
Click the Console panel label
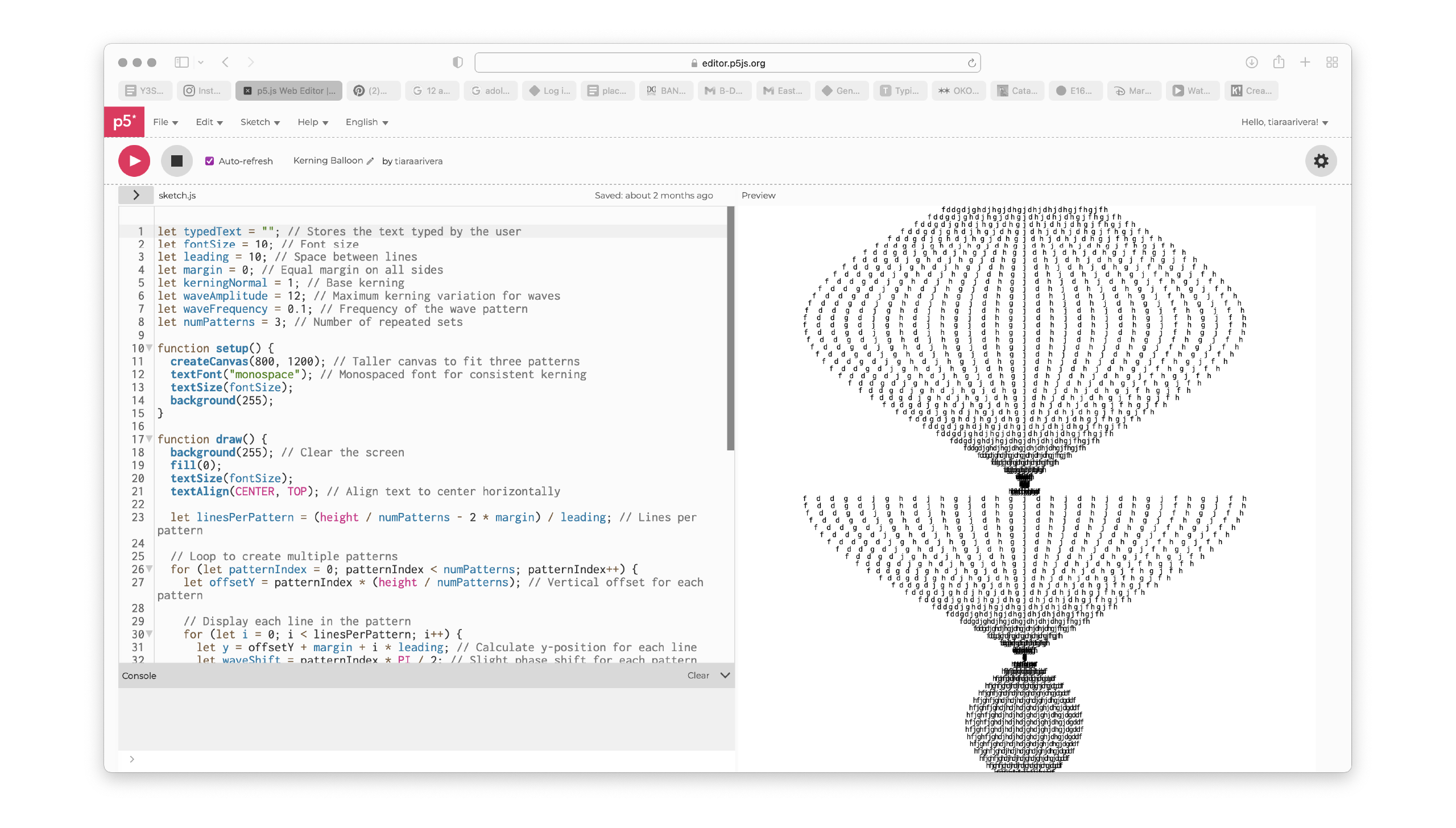pos(139,676)
